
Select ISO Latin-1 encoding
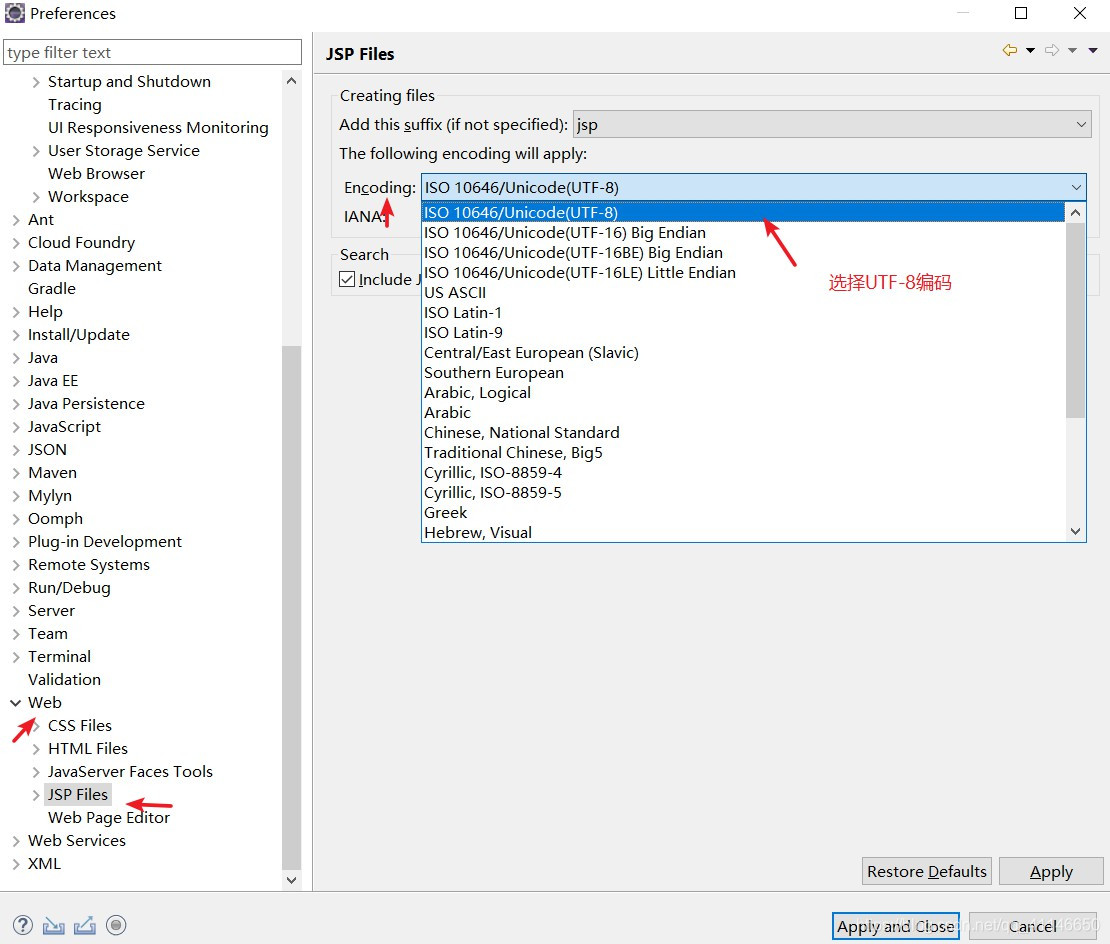(x=743, y=313)
